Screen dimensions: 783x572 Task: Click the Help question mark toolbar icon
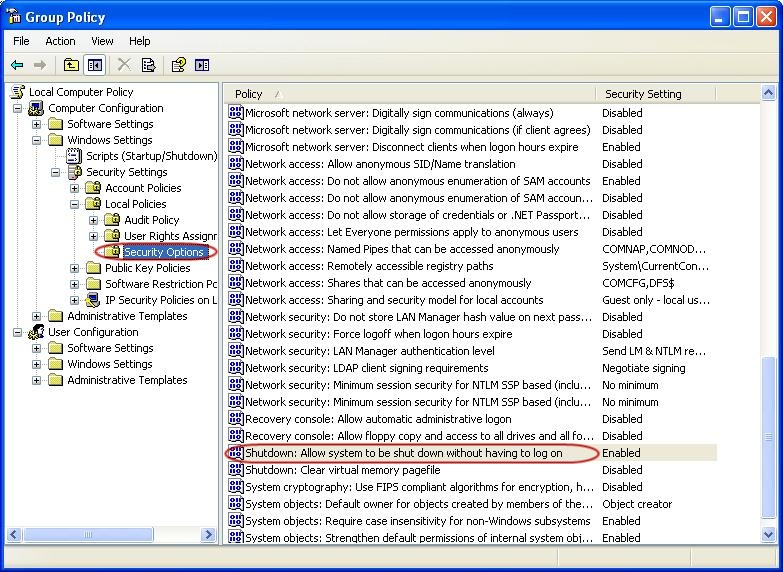click(178, 65)
